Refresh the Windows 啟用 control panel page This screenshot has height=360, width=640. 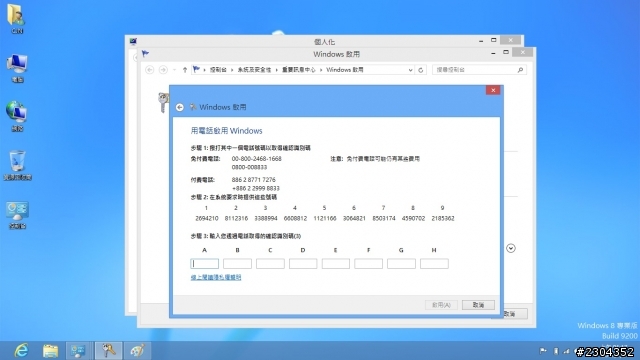pos(421,70)
